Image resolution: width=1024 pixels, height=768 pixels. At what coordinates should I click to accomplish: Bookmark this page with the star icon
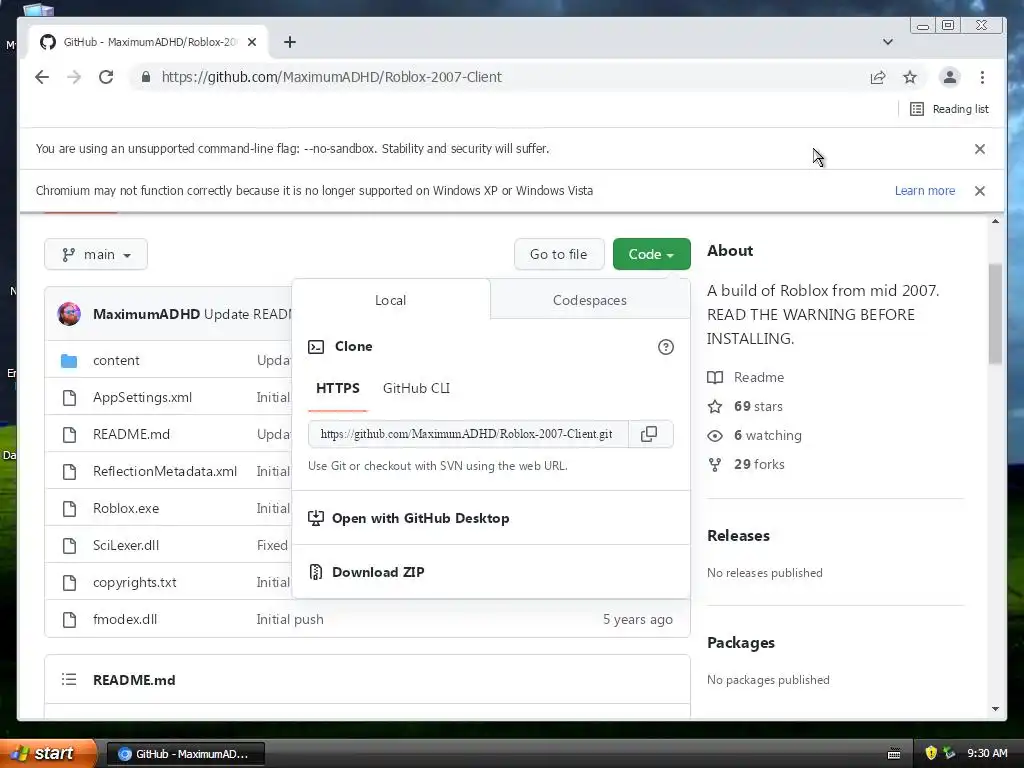[x=910, y=77]
